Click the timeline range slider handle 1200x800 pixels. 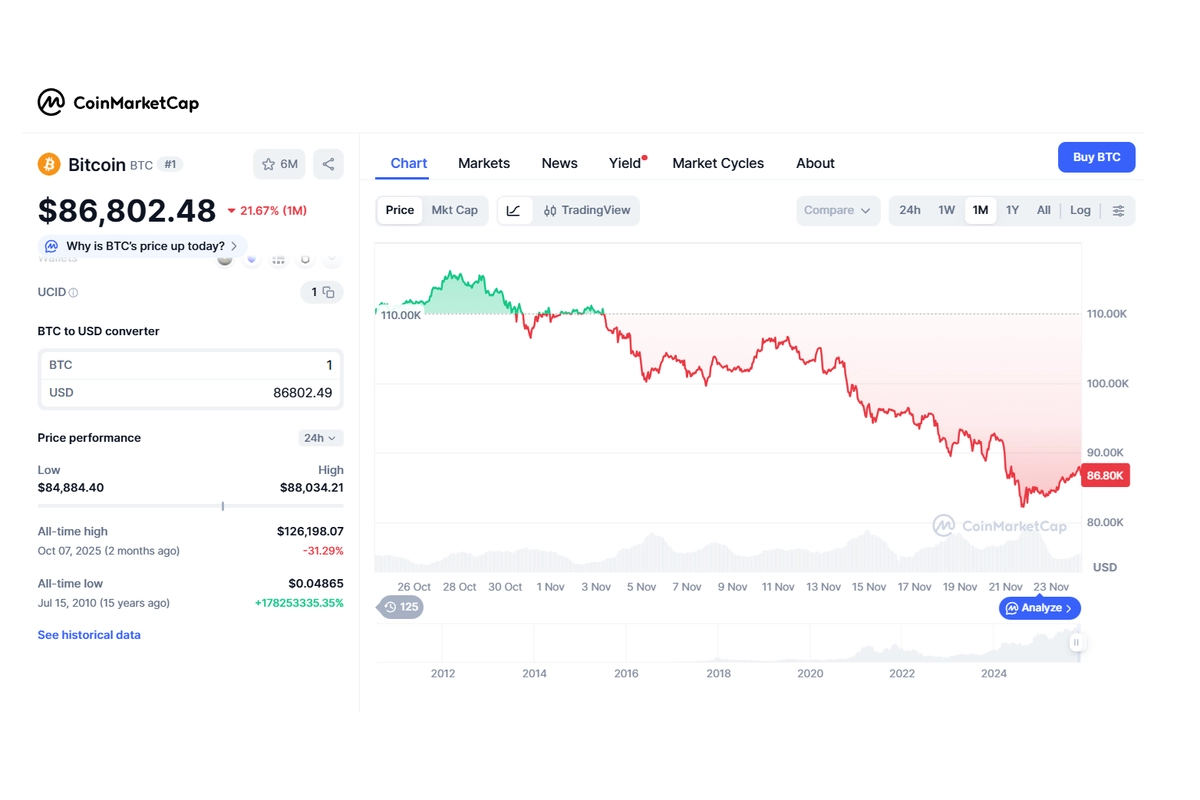(x=1076, y=641)
